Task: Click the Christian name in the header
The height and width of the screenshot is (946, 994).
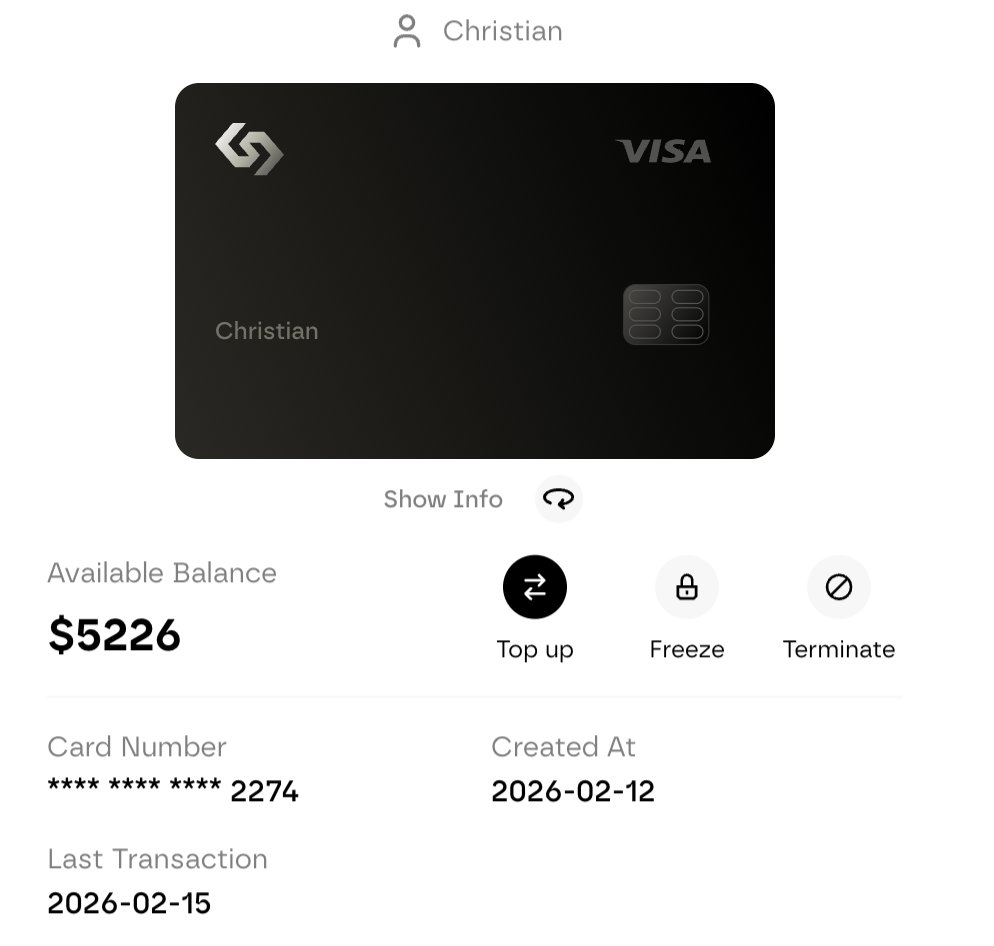Action: click(502, 31)
